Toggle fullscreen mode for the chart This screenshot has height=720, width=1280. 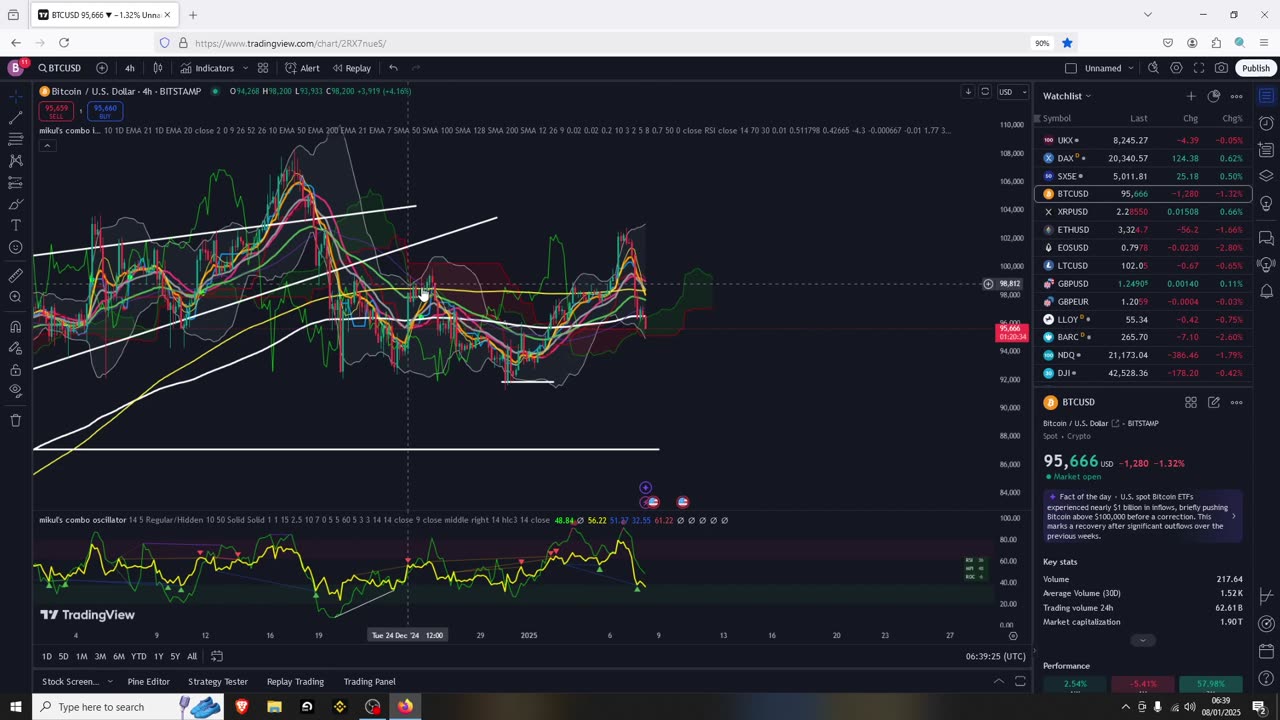tap(1198, 68)
